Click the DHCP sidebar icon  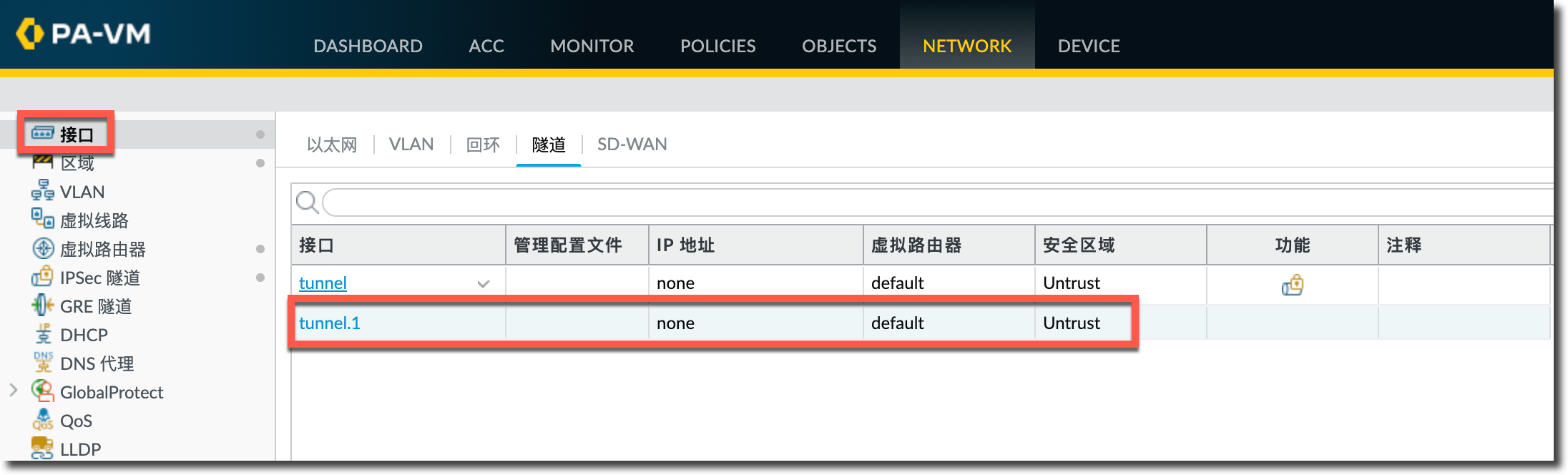tap(43, 334)
